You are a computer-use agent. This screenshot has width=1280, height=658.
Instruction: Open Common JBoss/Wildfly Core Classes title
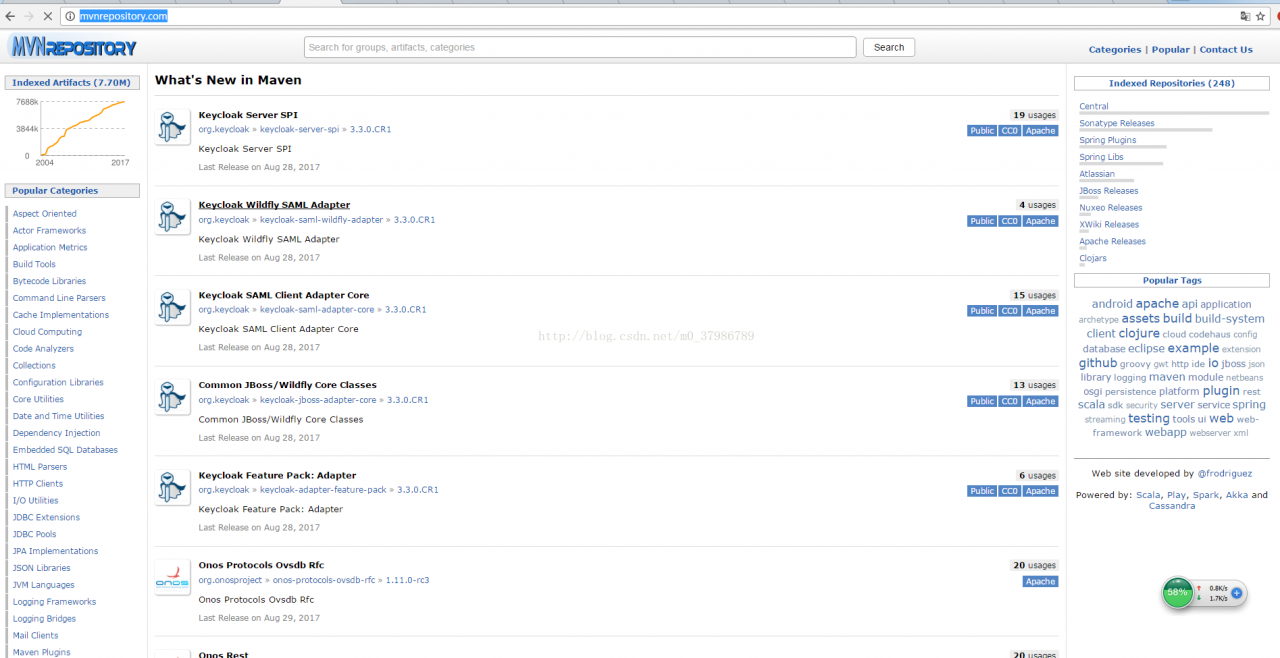click(288, 385)
